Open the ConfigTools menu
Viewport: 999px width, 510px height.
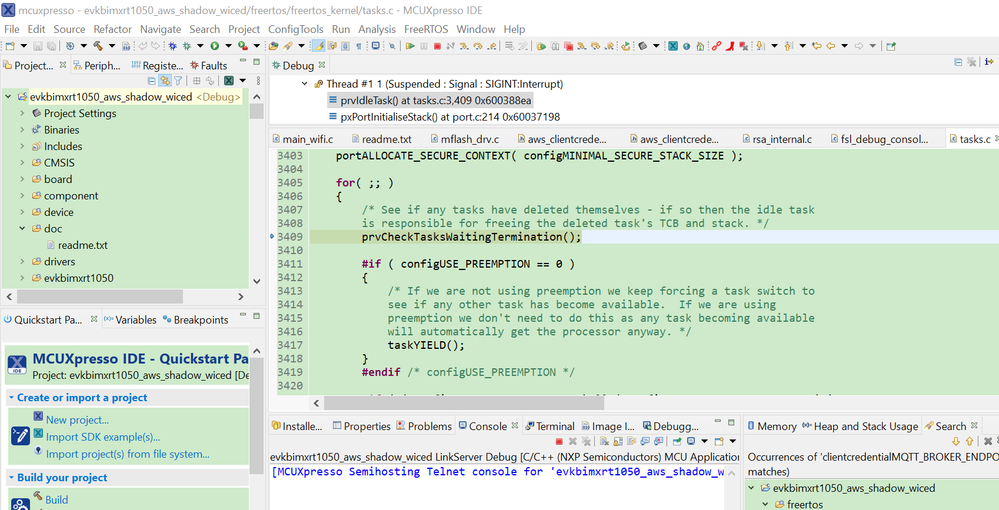point(296,29)
